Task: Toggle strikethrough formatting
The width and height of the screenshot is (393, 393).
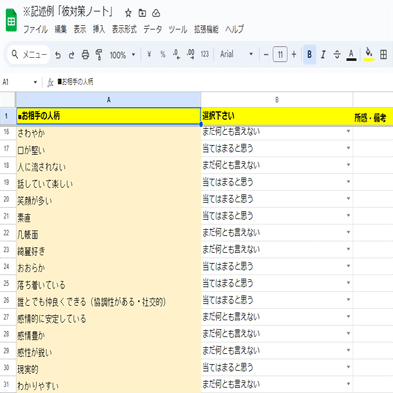Action: click(337, 54)
